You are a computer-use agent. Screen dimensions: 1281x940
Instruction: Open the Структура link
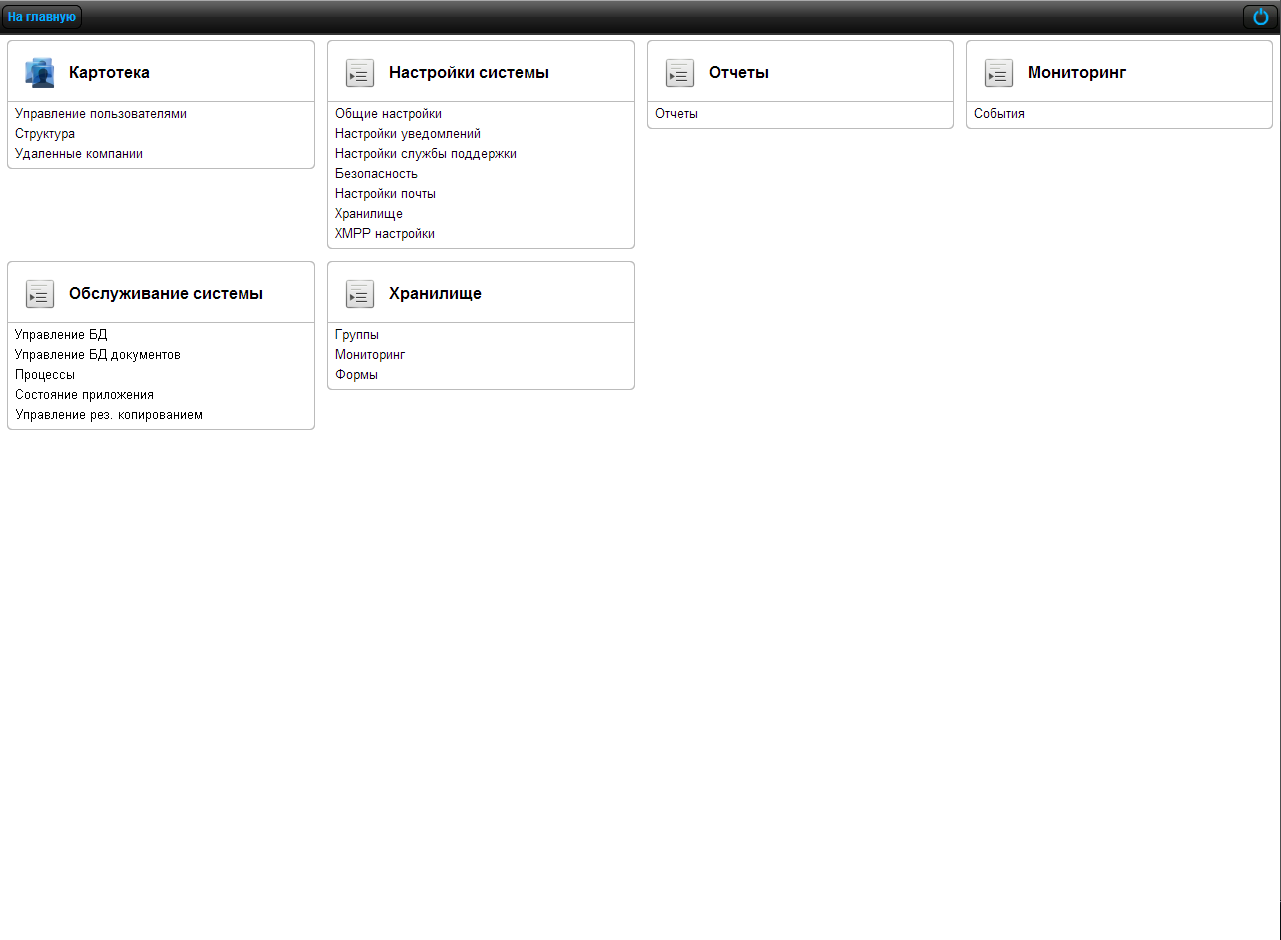pos(45,134)
